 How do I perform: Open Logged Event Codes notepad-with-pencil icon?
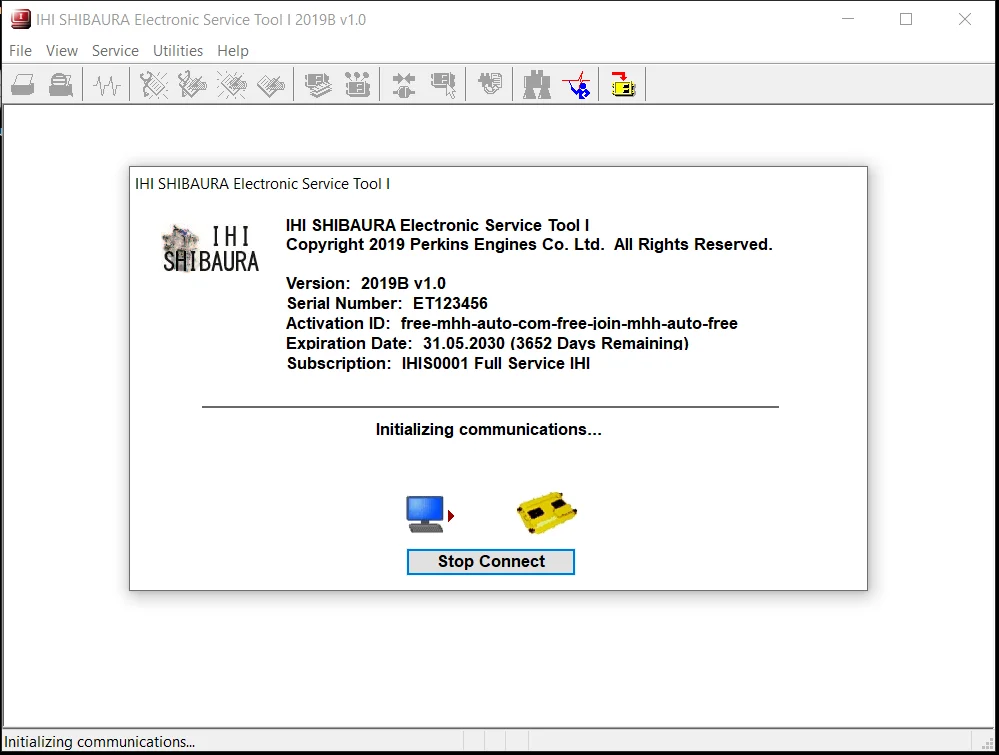pos(271,85)
